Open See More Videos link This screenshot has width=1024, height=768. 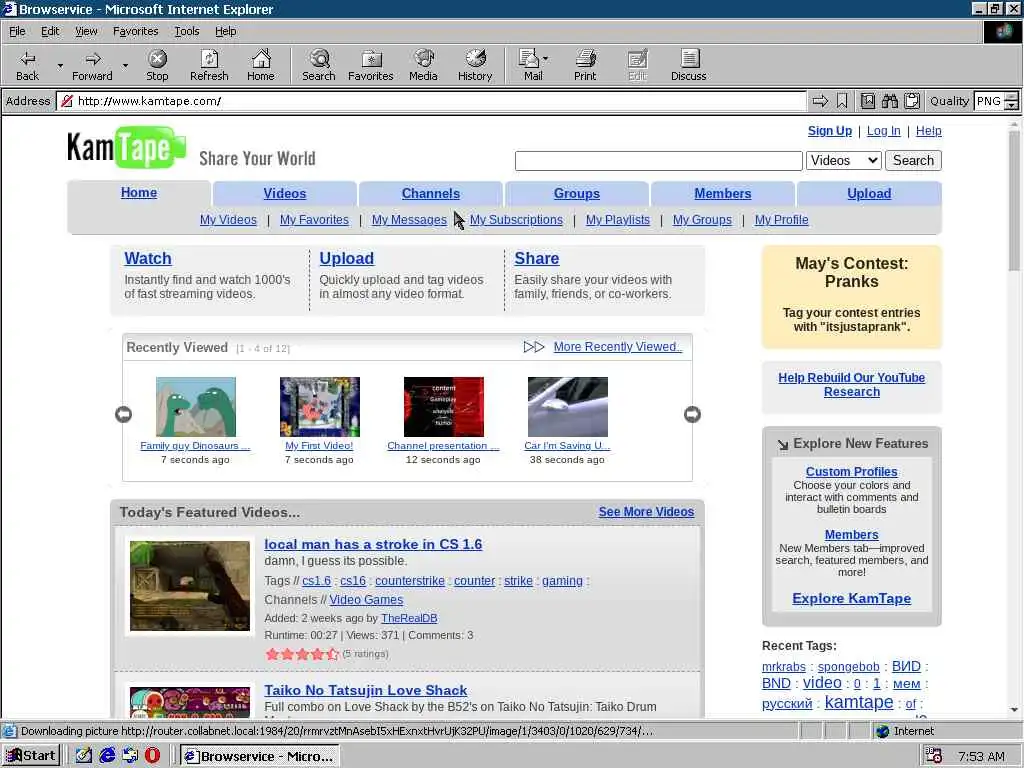[x=647, y=512]
